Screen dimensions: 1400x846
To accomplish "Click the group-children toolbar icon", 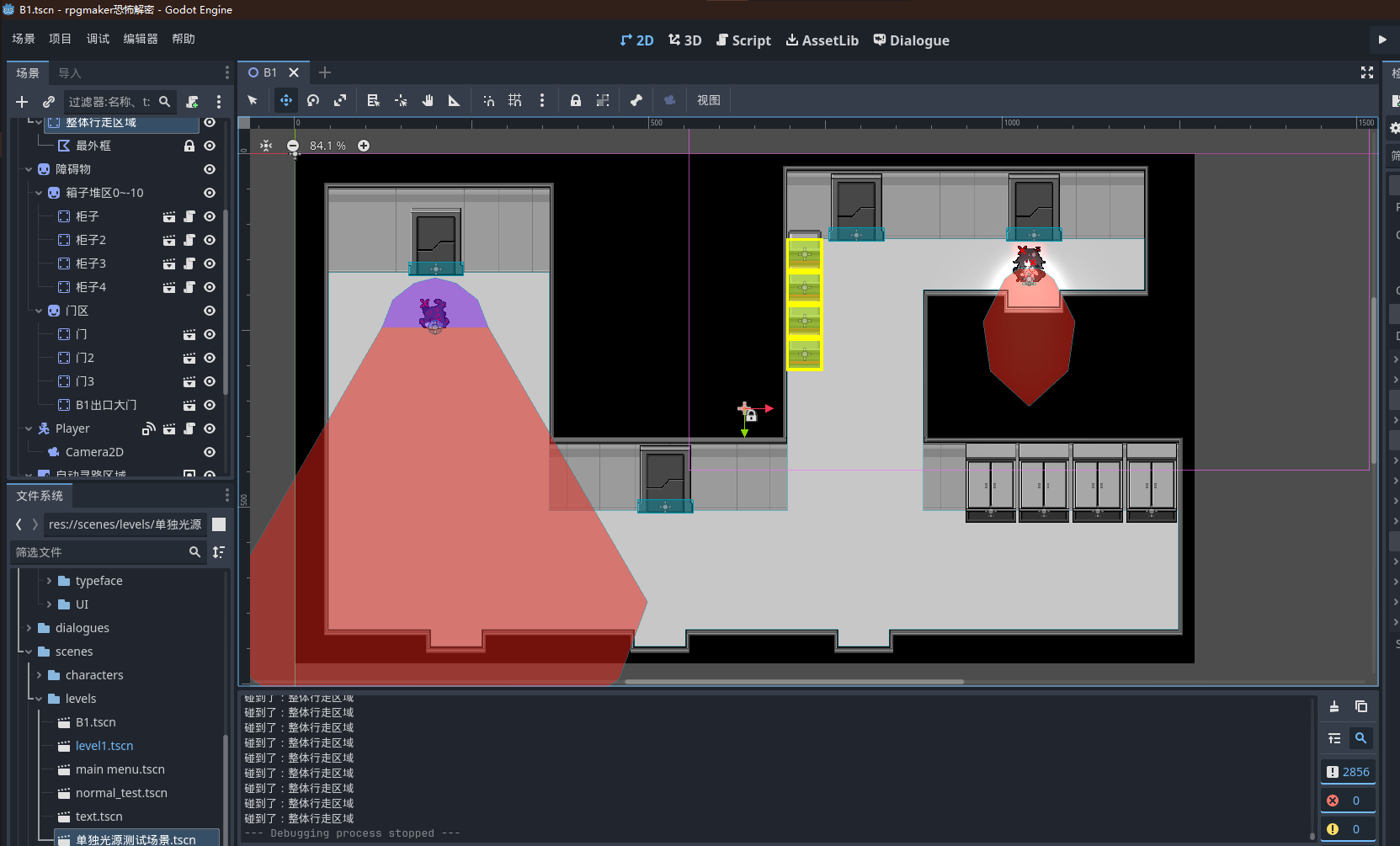I will click(x=603, y=100).
